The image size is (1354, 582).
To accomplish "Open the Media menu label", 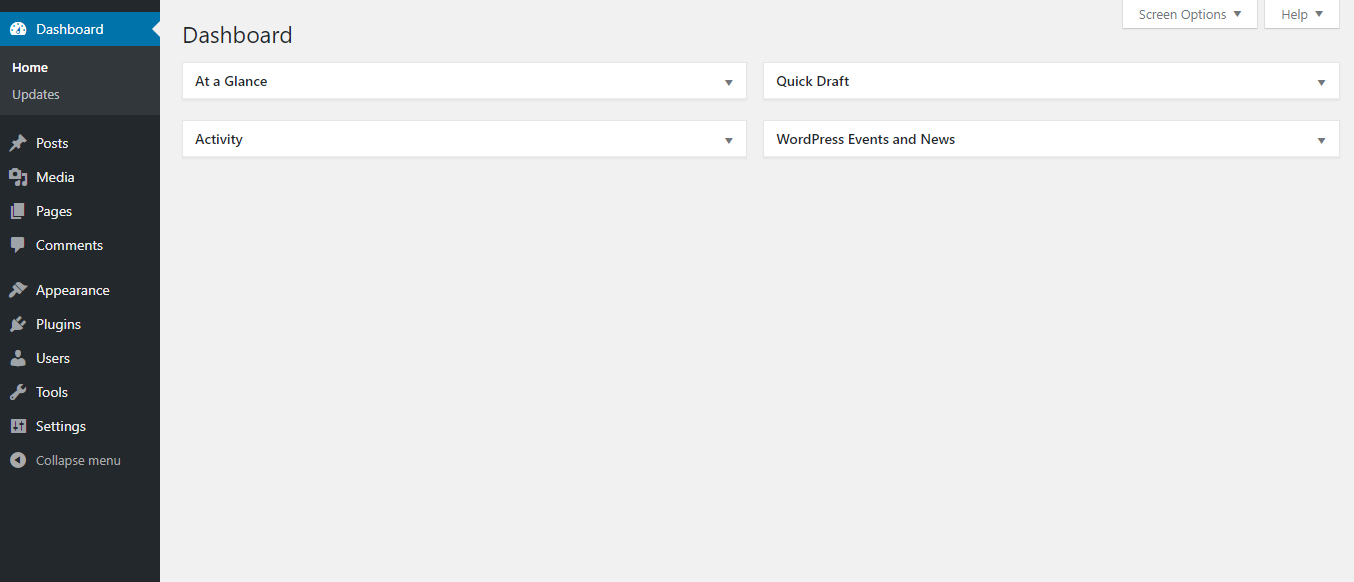I will [55, 177].
